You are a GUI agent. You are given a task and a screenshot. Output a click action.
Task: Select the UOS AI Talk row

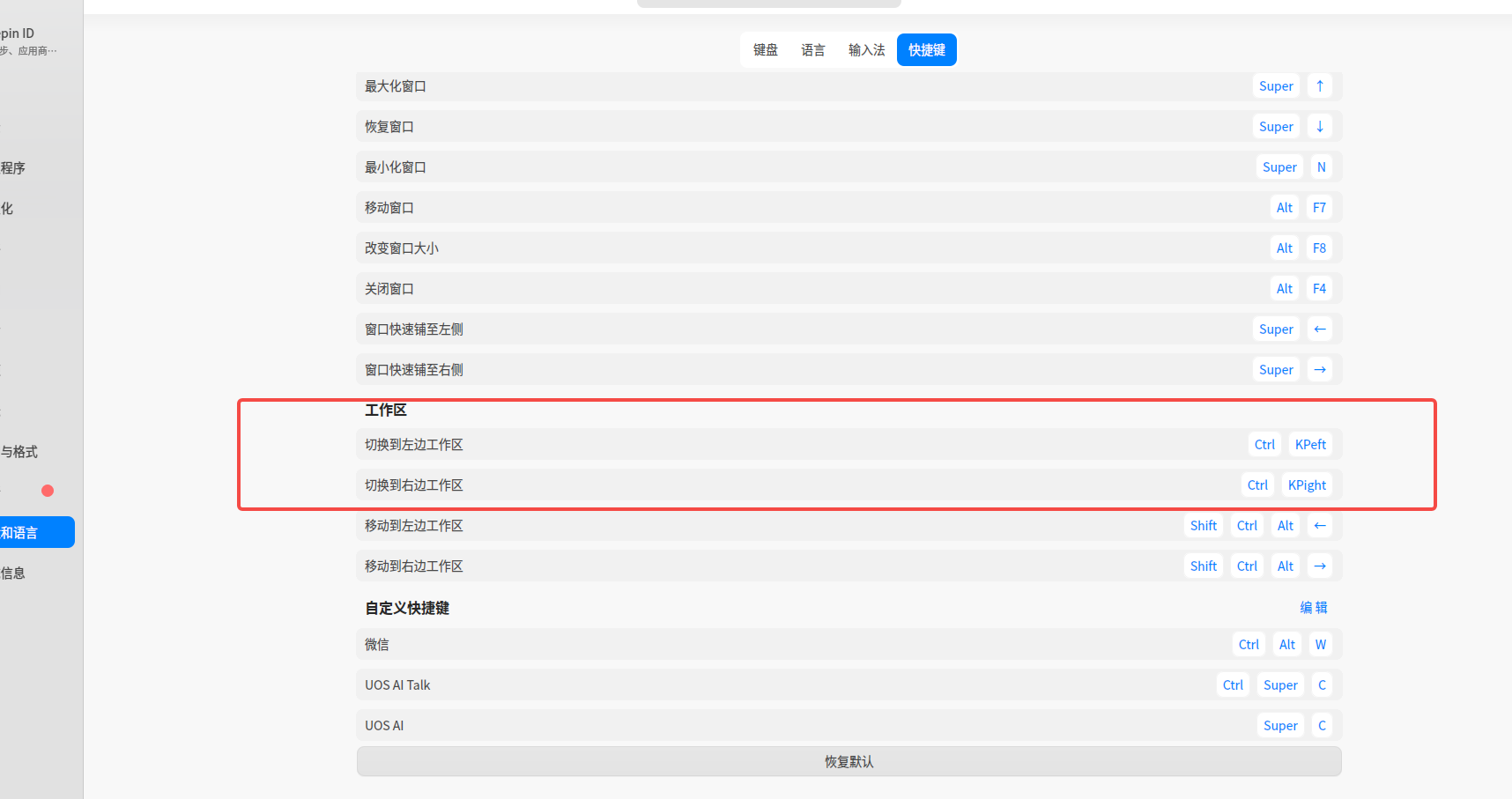pos(849,685)
